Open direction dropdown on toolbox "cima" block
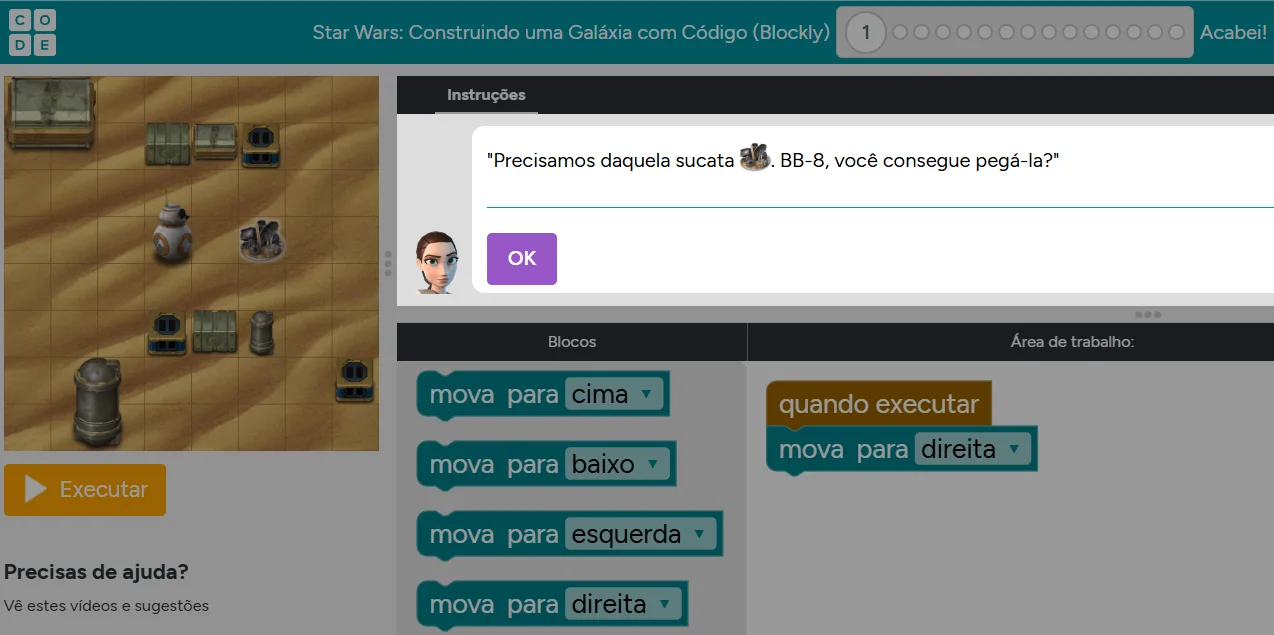This screenshot has height=635, width=1274. [613, 394]
